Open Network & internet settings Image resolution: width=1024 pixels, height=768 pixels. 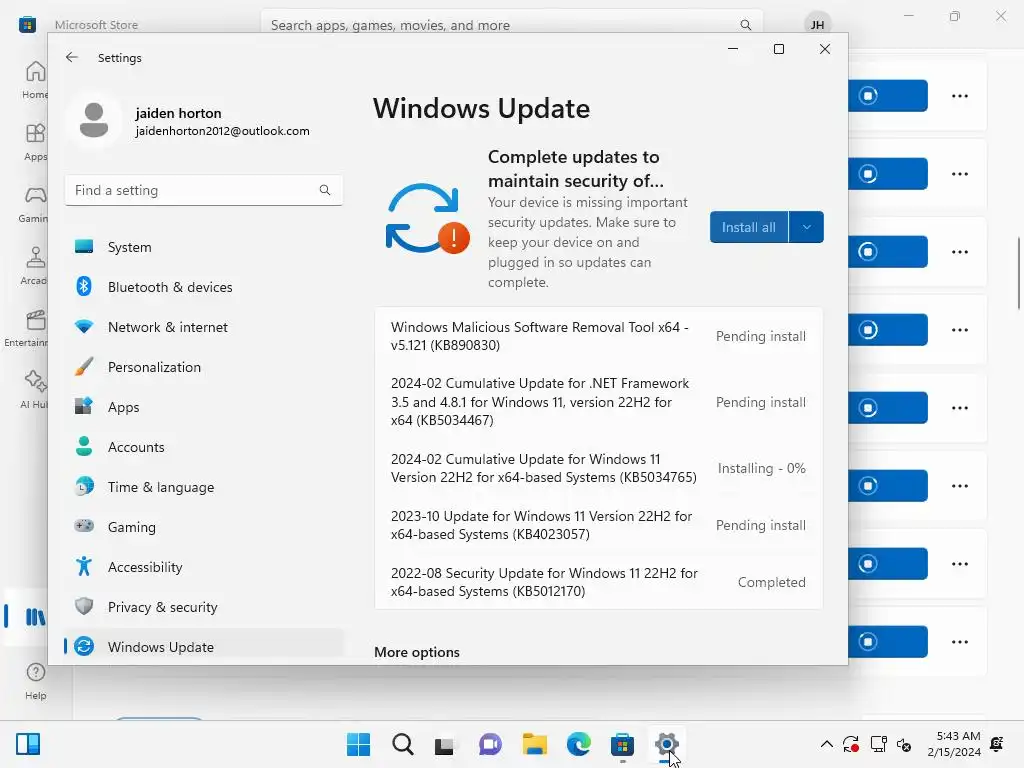pos(204,327)
